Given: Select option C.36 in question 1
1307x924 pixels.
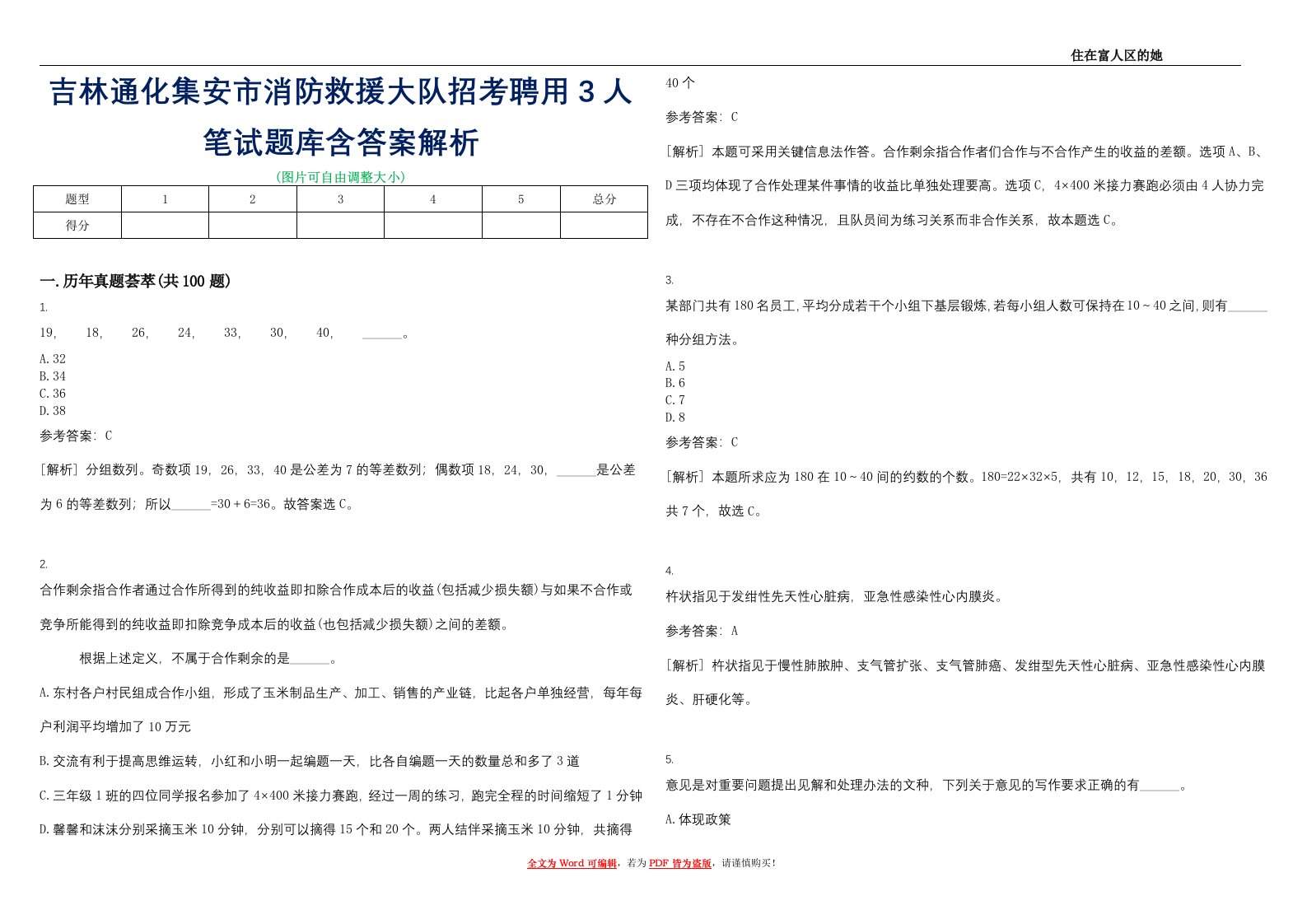Looking at the screenshot, I should (x=53, y=394).
